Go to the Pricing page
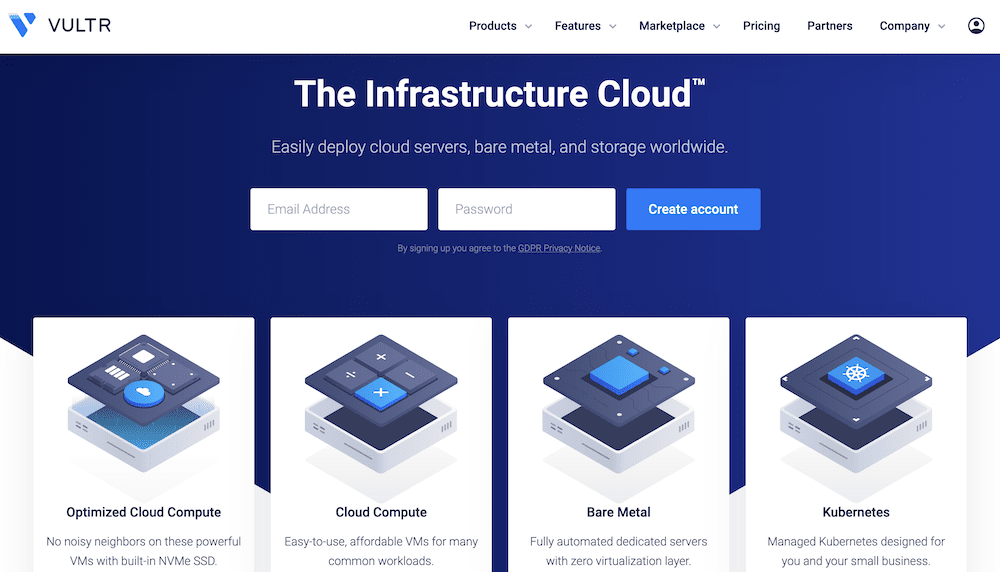Viewport: 1000px width, 572px height. pyautogui.click(x=761, y=26)
